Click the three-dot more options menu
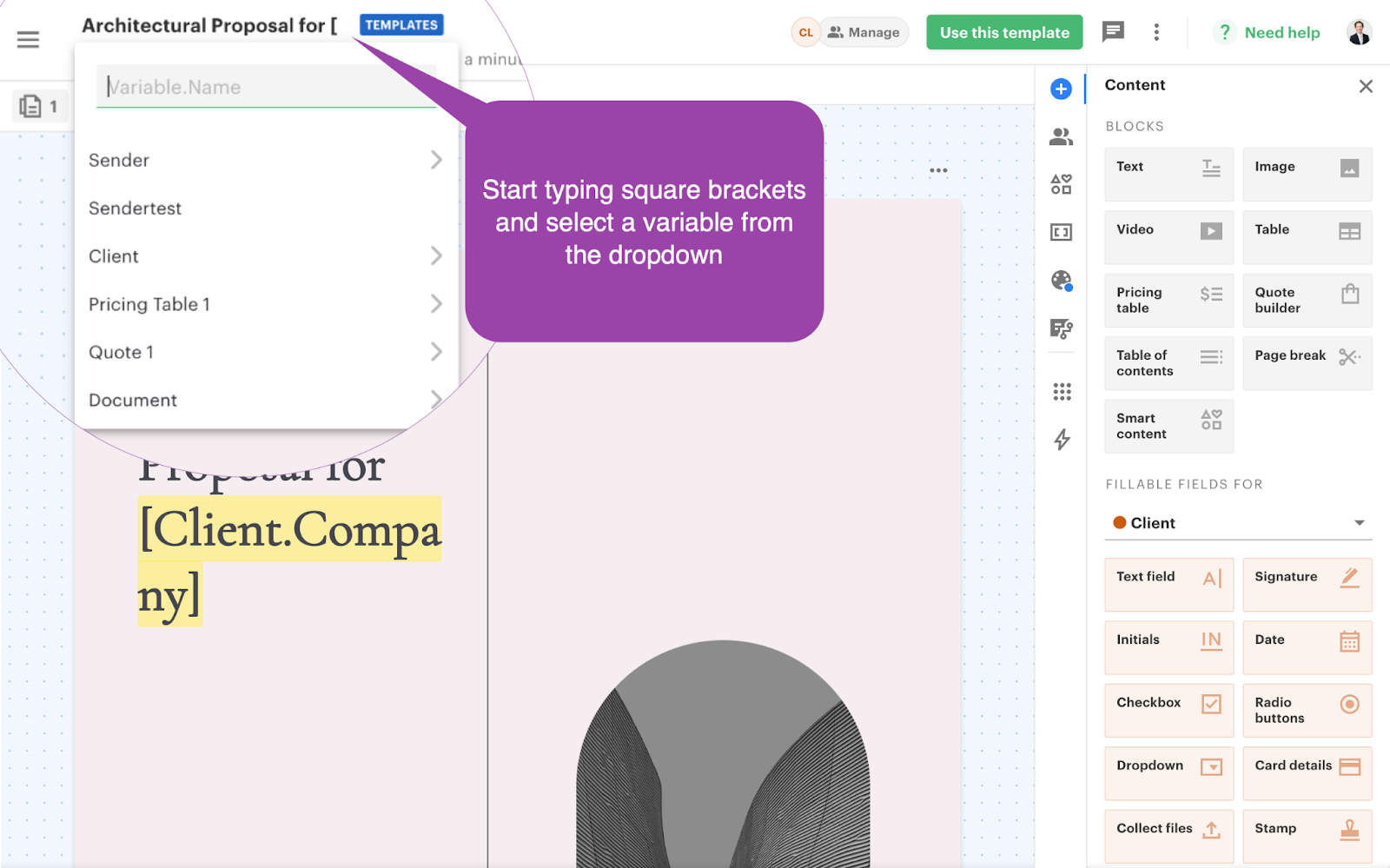The image size is (1390, 868). coord(1156,32)
